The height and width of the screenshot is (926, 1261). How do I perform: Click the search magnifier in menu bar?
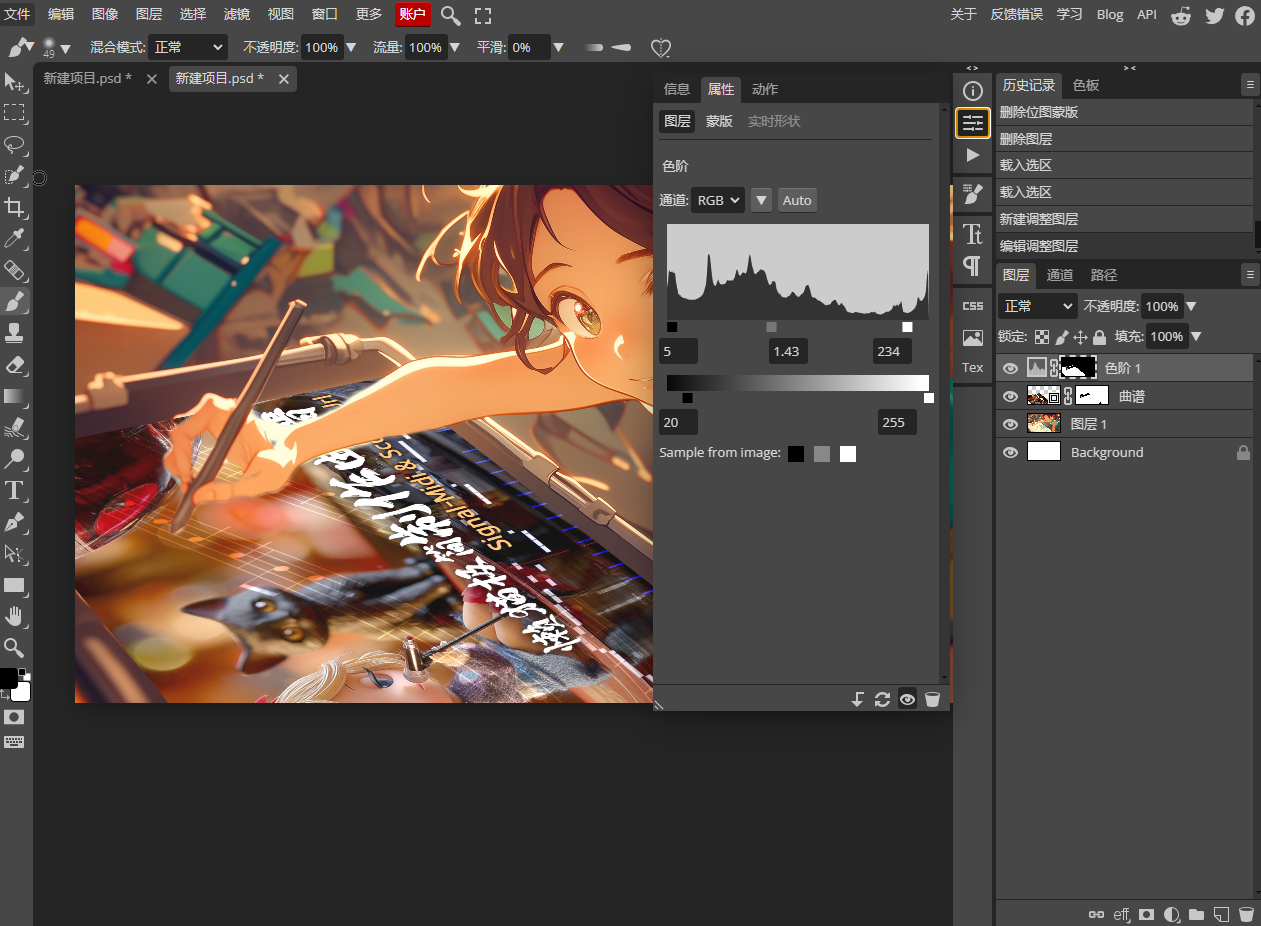451,15
